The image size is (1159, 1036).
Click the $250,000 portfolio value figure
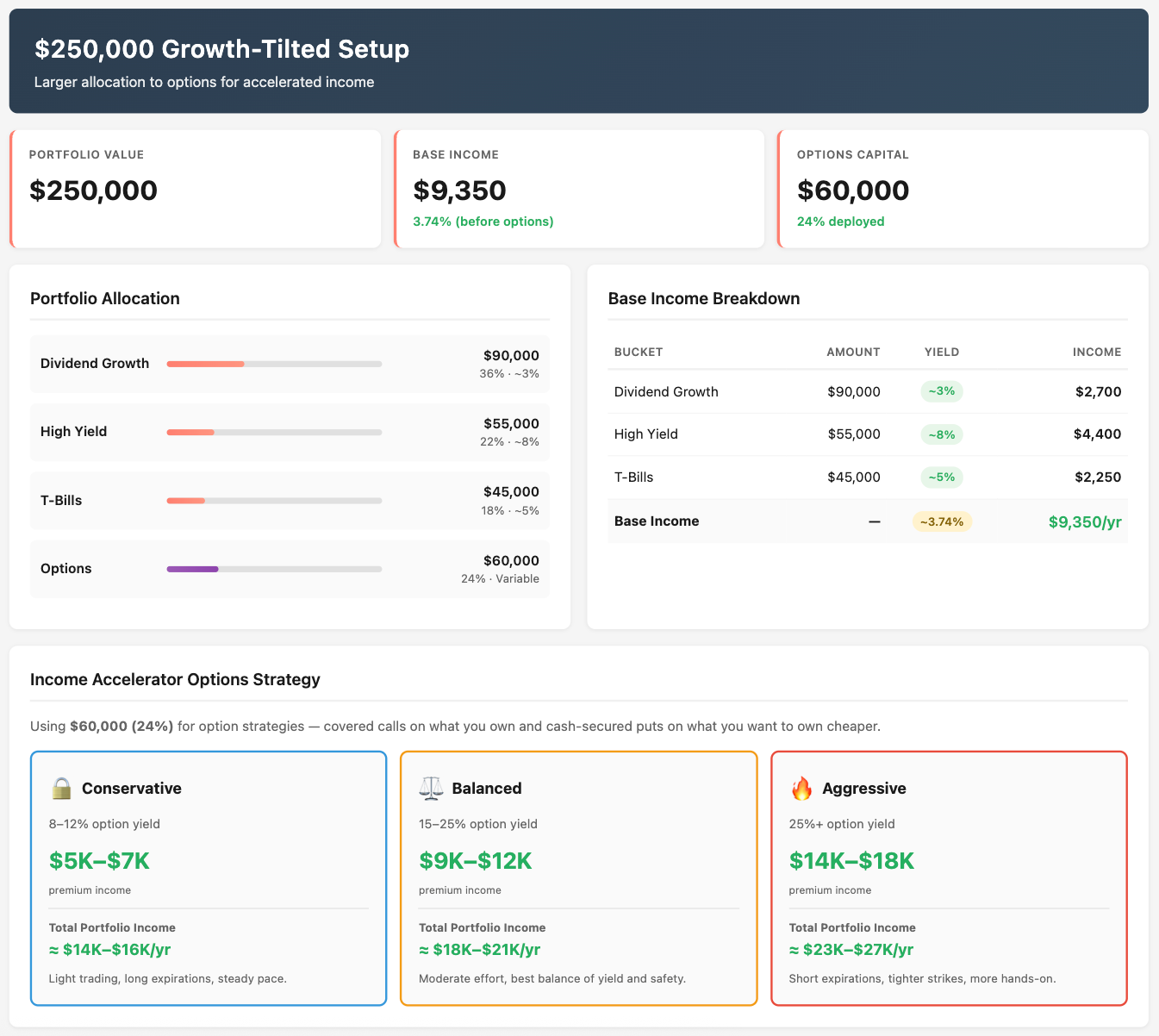click(93, 190)
